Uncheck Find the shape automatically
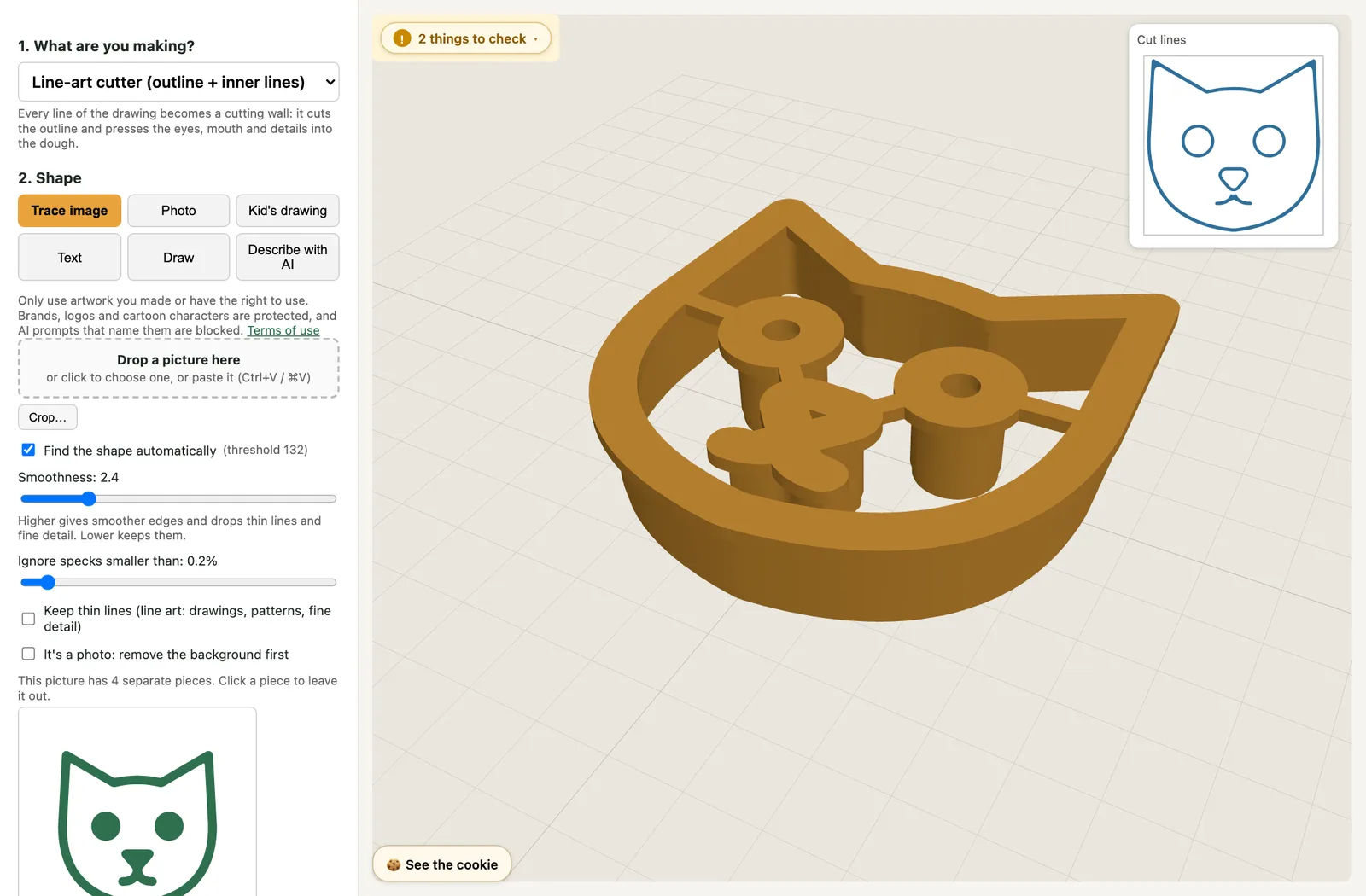 (28, 450)
